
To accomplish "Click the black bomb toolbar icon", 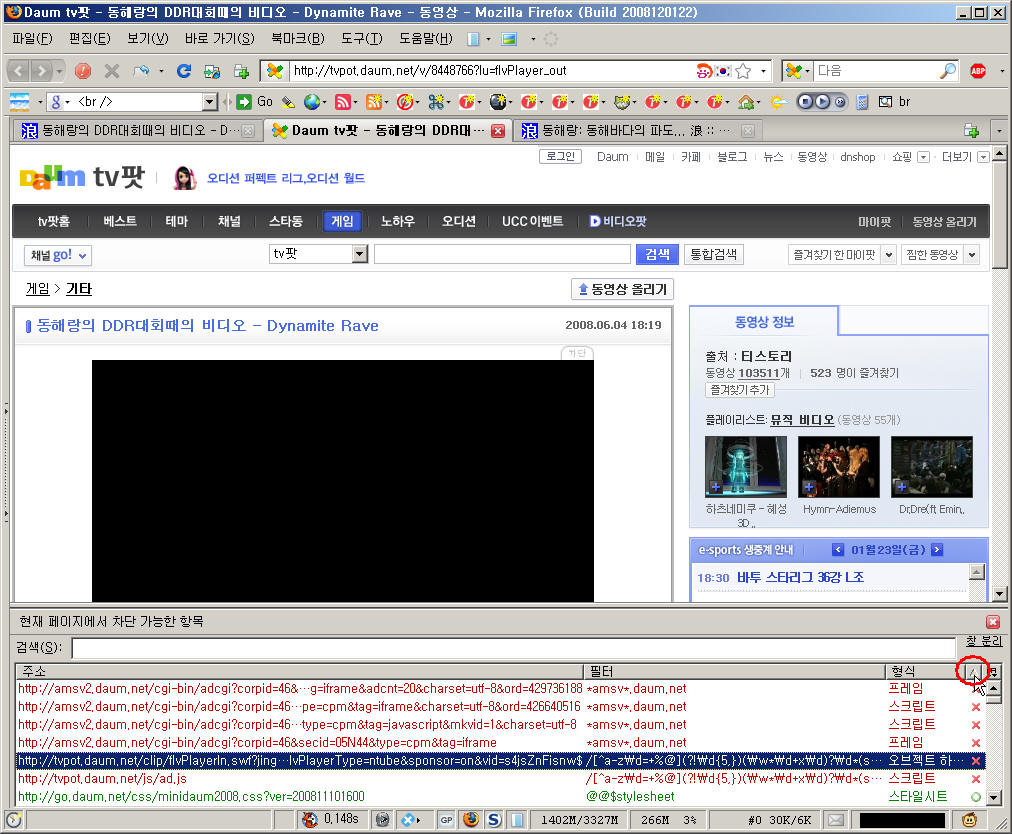I will (x=497, y=102).
